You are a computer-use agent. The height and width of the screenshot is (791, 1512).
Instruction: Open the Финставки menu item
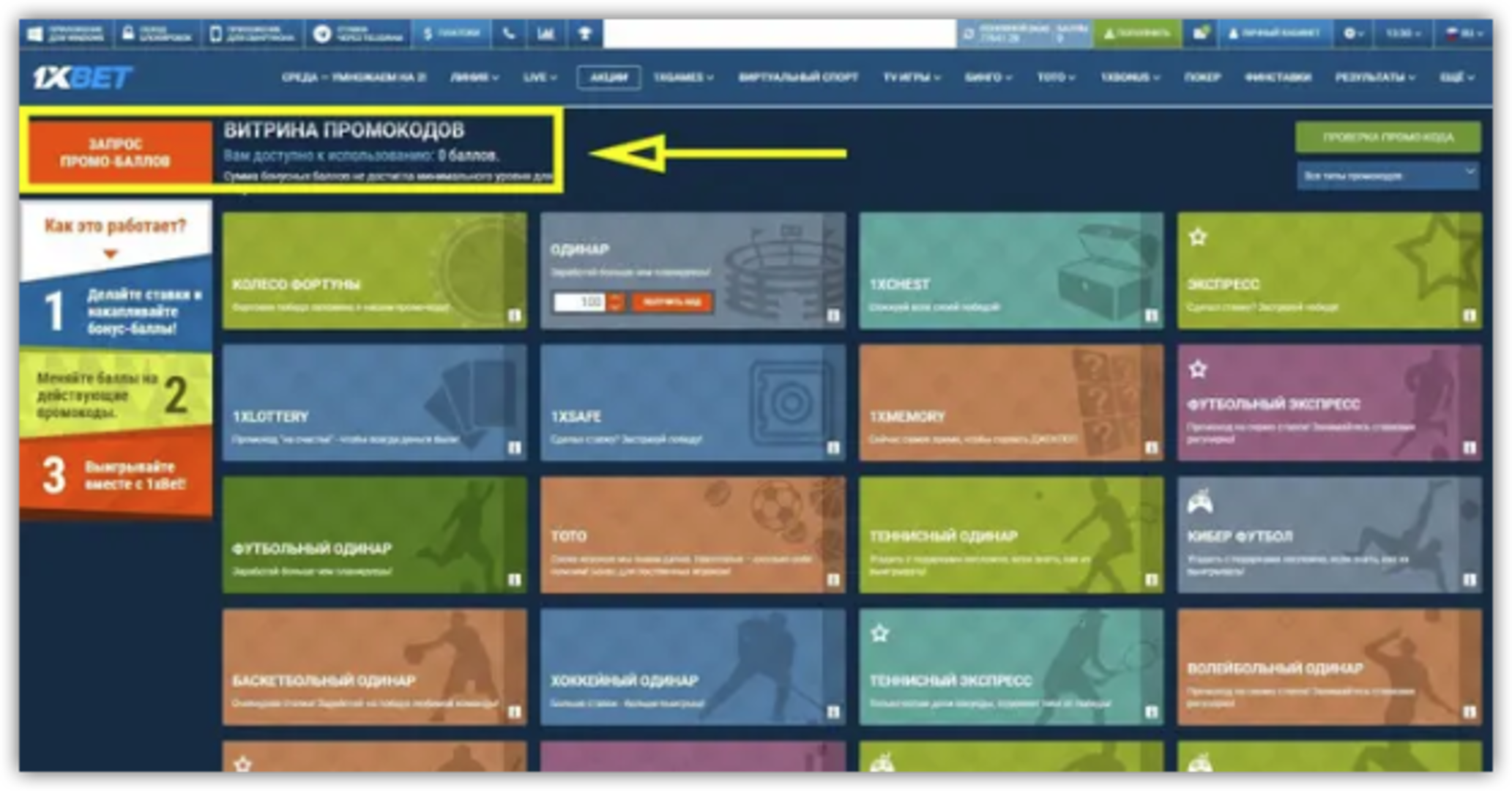1278,77
